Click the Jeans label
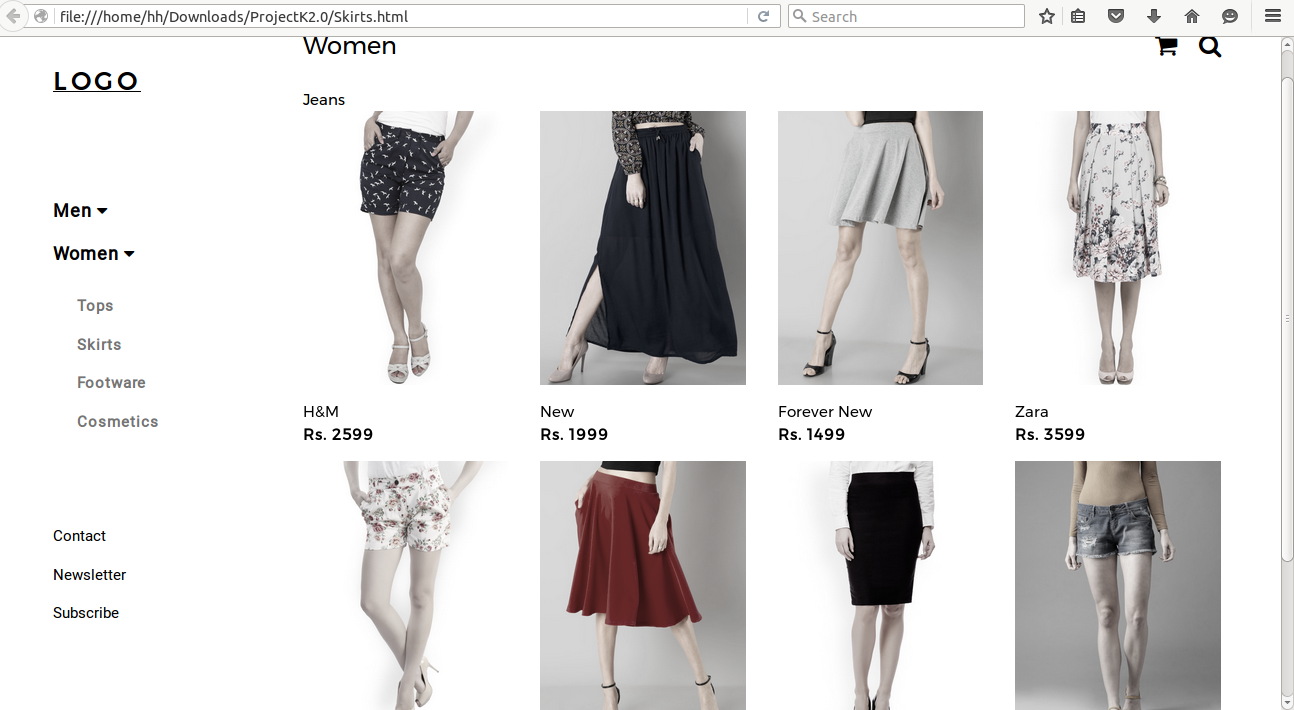The width and height of the screenshot is (1294, 710). point(324,100)
